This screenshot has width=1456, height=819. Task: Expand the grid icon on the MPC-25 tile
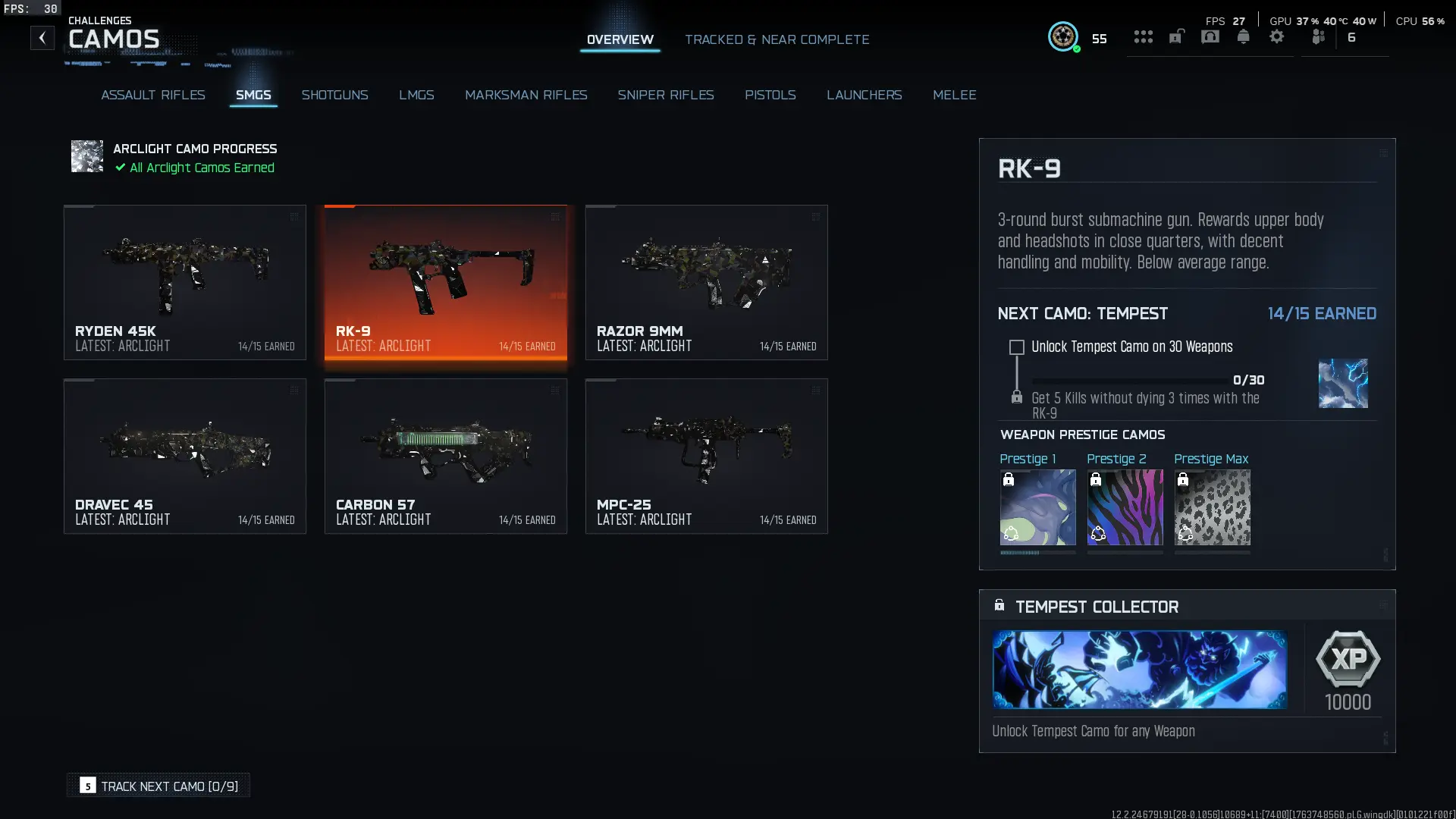[x=817, y=391]
